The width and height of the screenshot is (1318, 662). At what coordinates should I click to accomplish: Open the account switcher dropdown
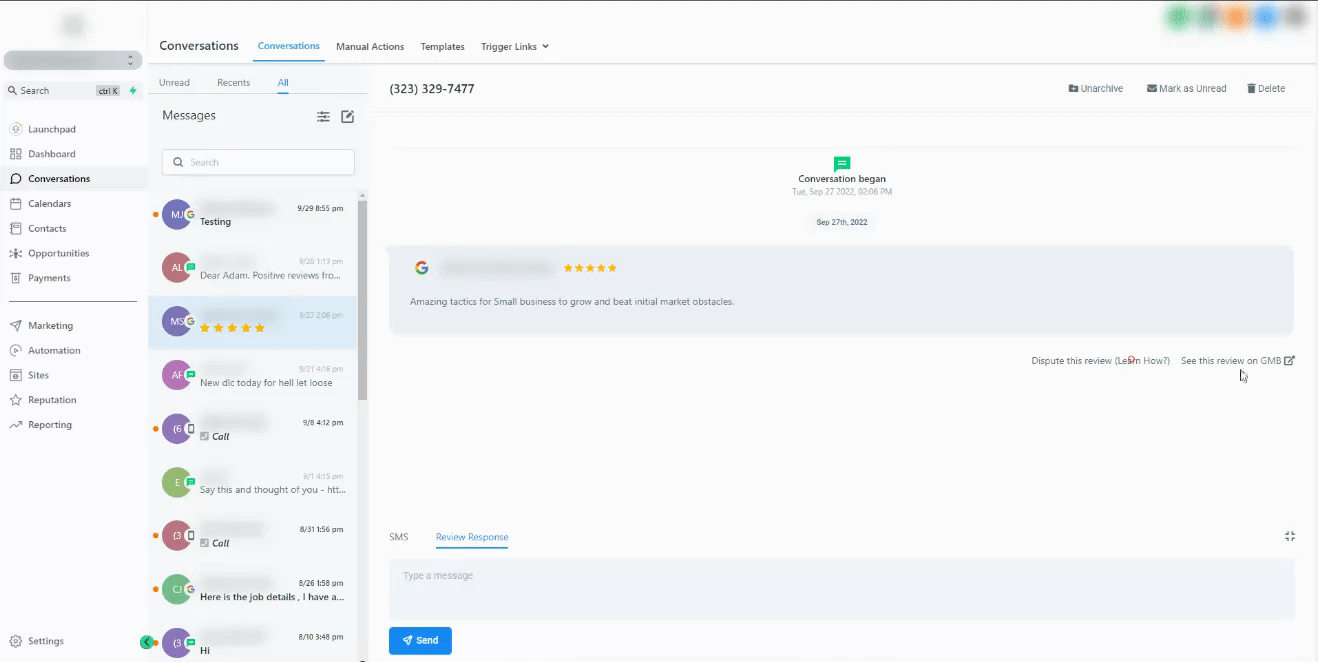(x=72, y=61)
